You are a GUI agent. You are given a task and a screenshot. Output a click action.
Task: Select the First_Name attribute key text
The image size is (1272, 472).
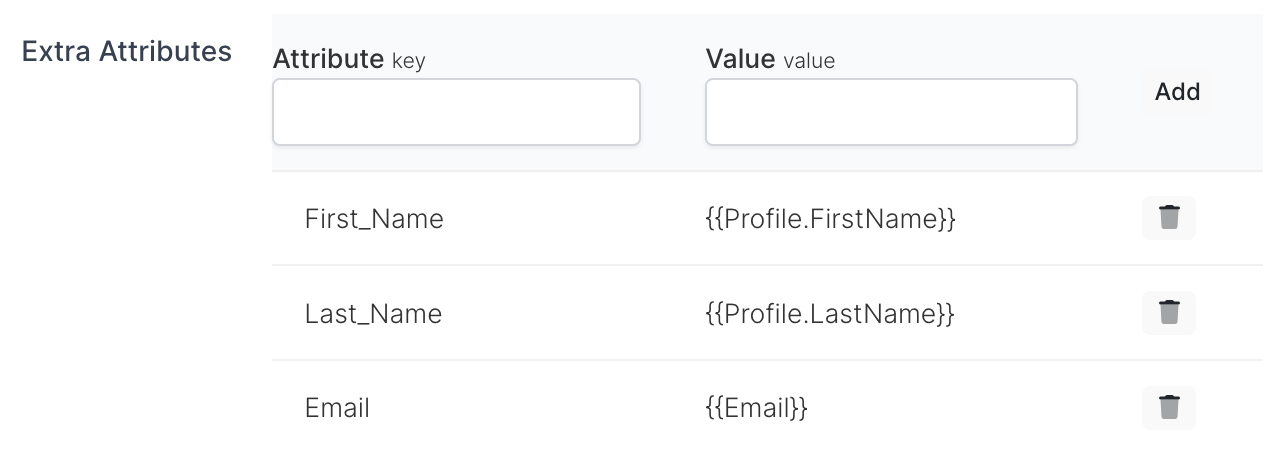pyautogui.click(x=374, y=218)
